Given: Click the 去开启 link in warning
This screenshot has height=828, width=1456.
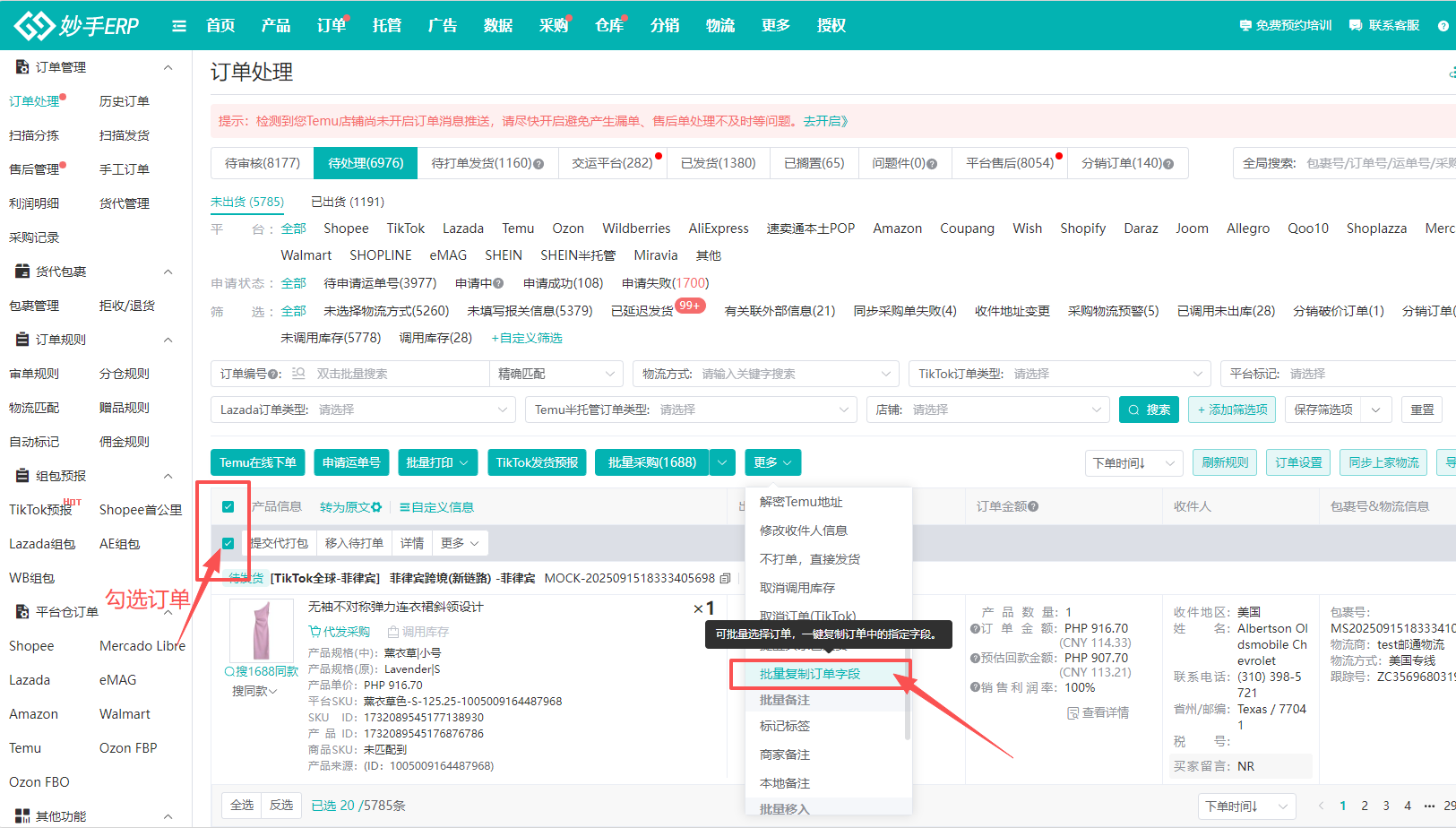Looking at the screenshot, I should 825,121.
